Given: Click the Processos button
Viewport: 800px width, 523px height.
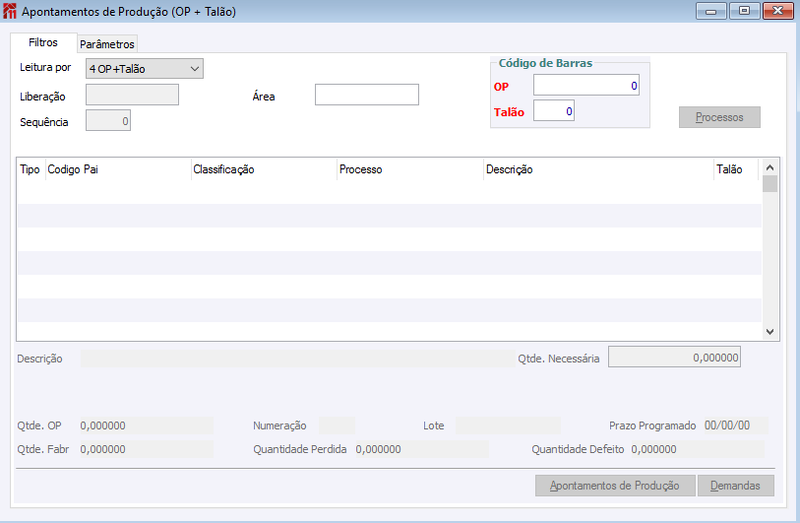Looking at the screenshot, I should click(x=719, y=117).
